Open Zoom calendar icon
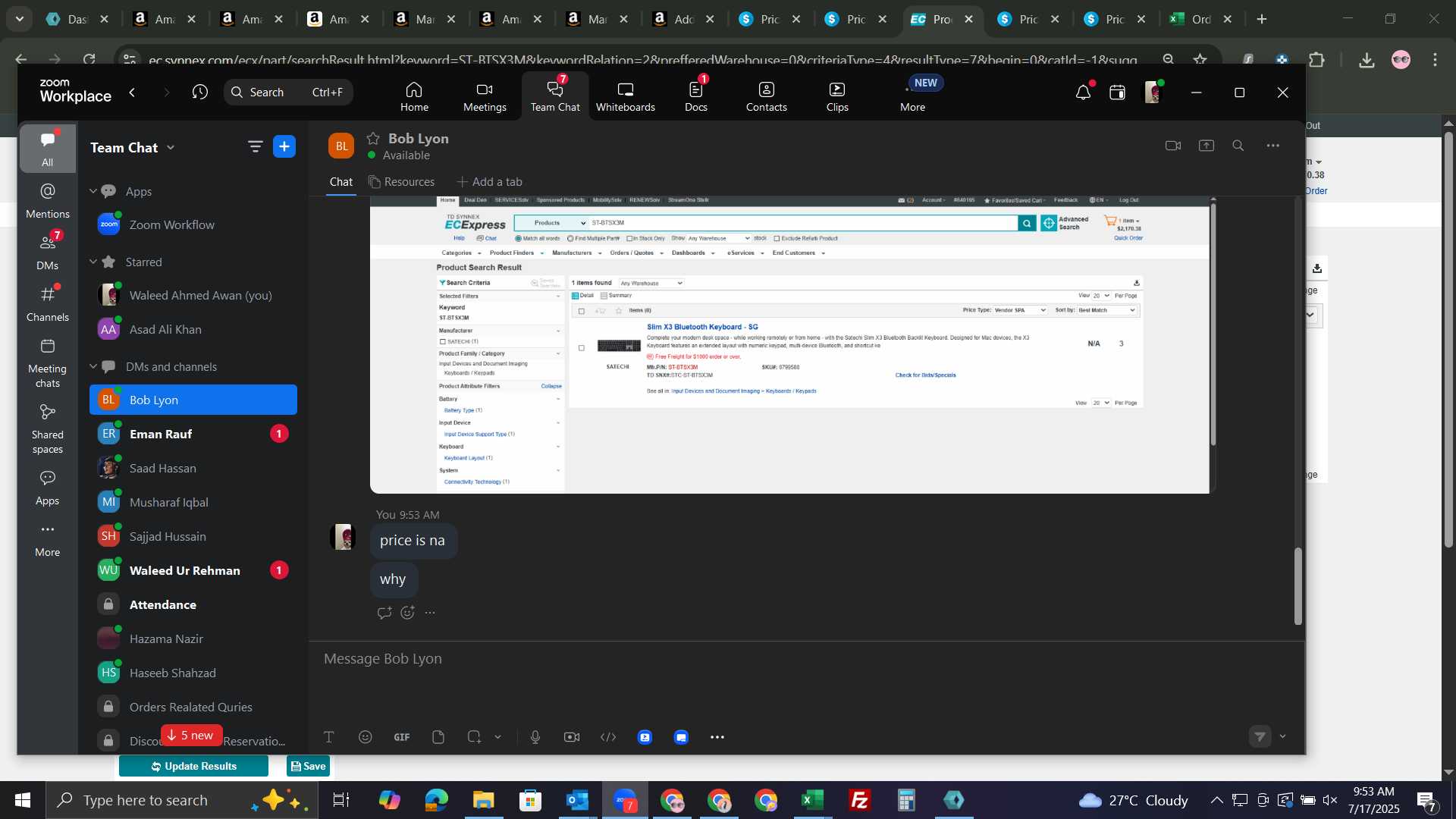 click(1117, 93)
